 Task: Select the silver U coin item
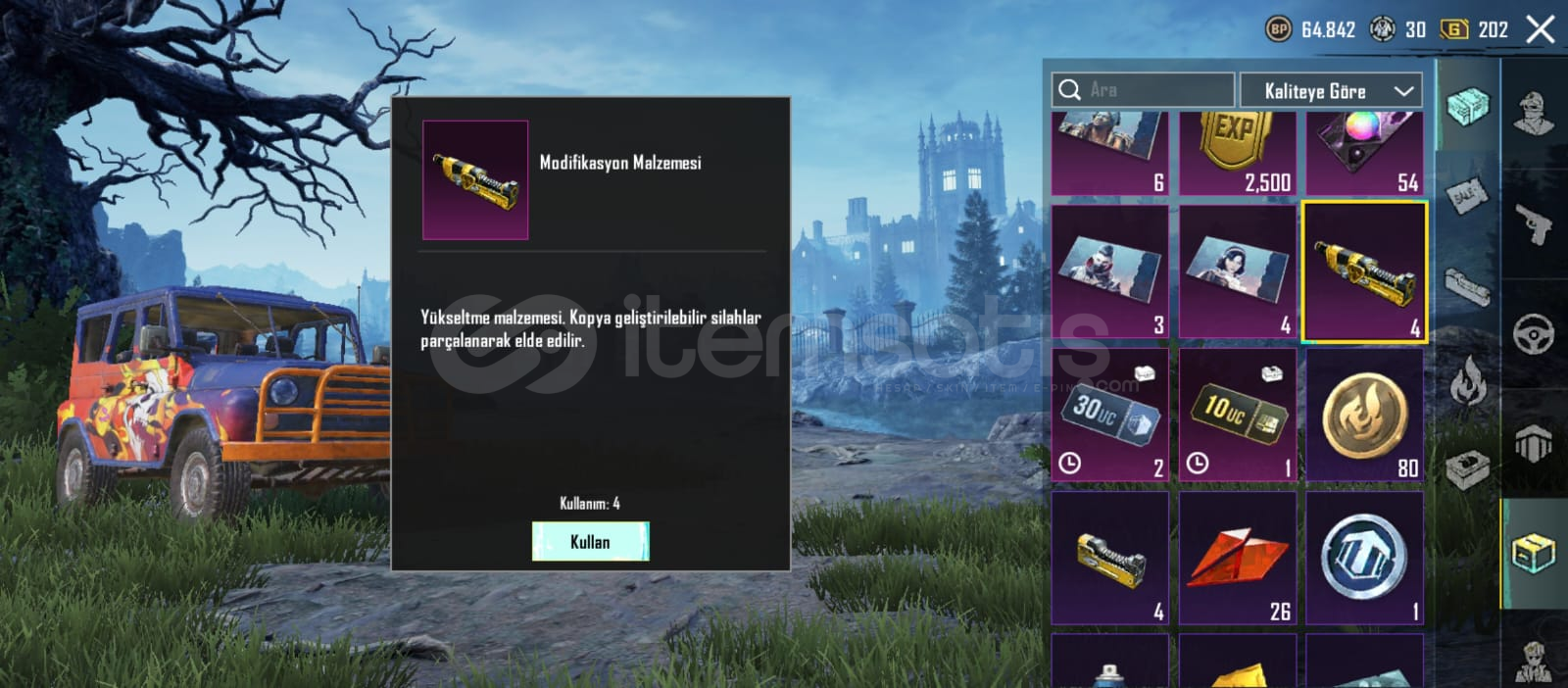click(1365, 558)
